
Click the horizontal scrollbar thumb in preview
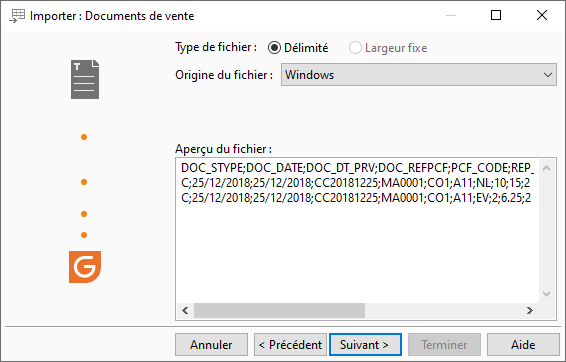279,310
